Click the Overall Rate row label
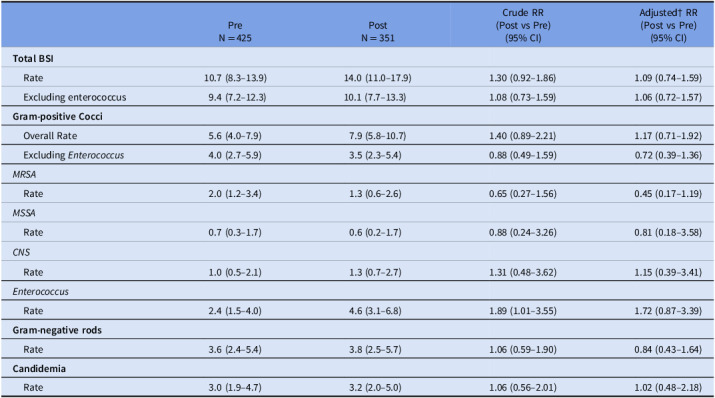Image resolution: width=715 pixels, height=398 pixels. [x=50, y=136]
